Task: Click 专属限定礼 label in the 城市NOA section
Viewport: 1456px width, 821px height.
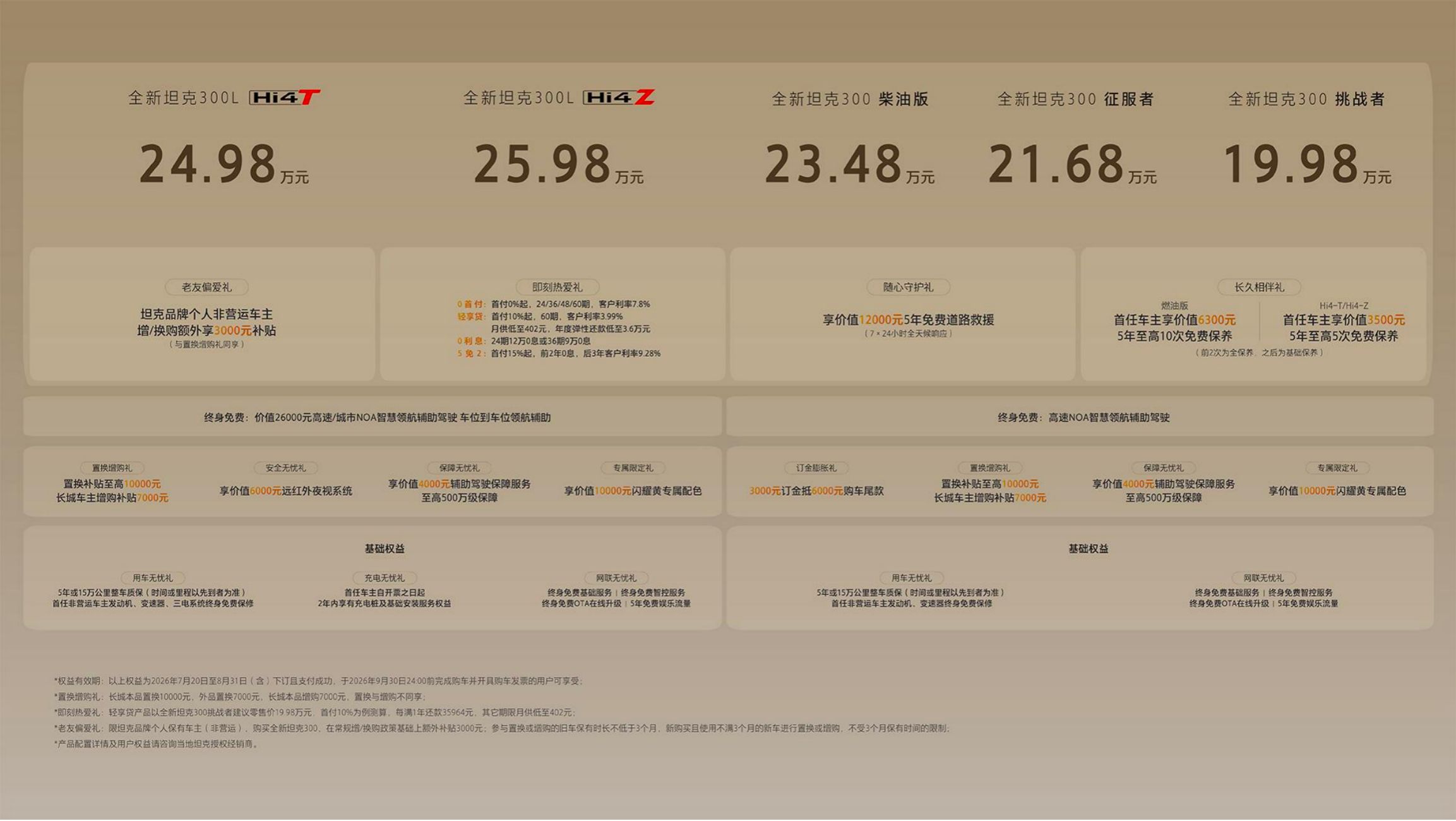Action: [x=633, y=468]
